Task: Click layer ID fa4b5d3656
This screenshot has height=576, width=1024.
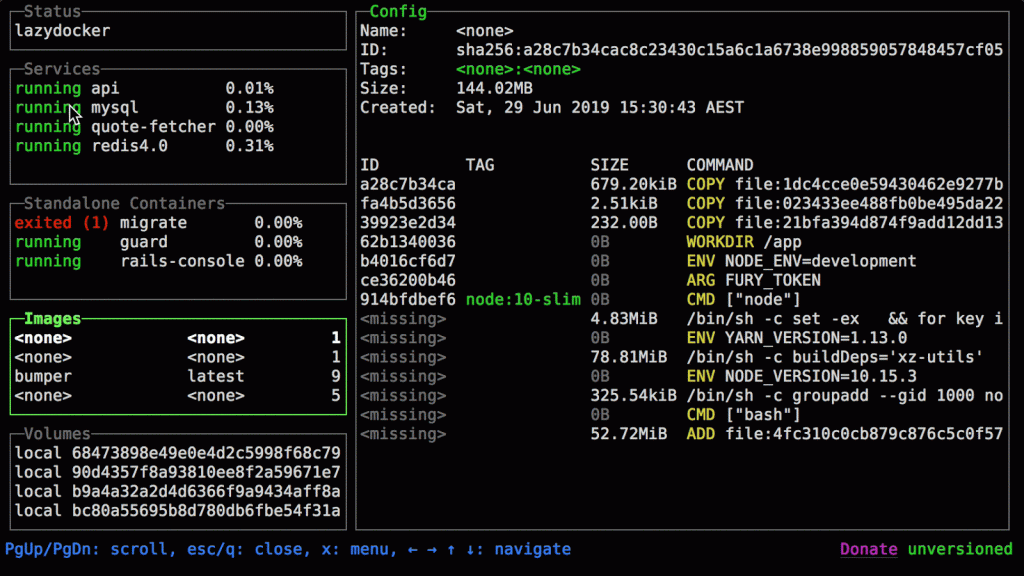Action: [408, 204]
